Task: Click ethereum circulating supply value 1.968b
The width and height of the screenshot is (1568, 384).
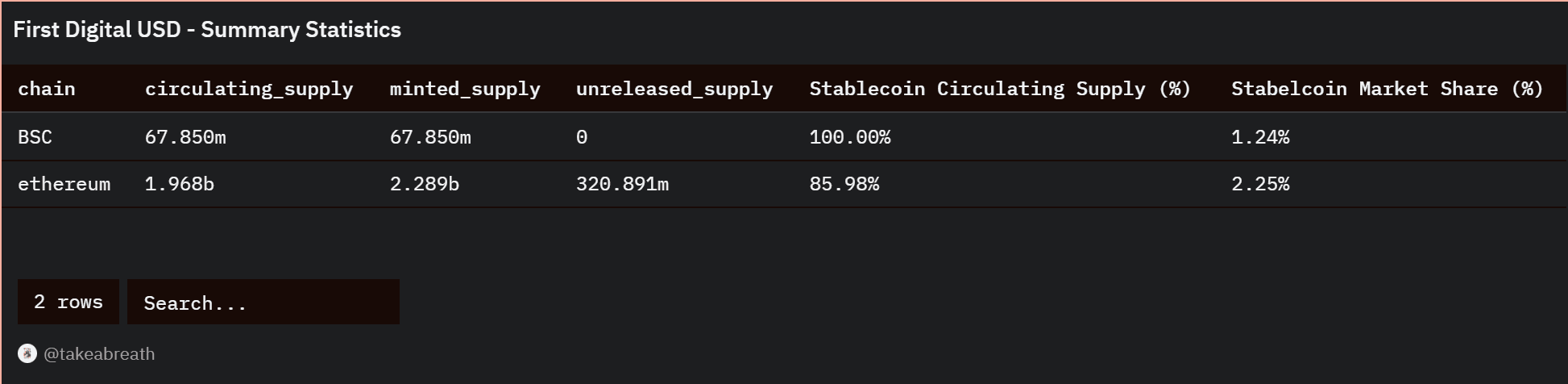Action: [x=180, y=184]
